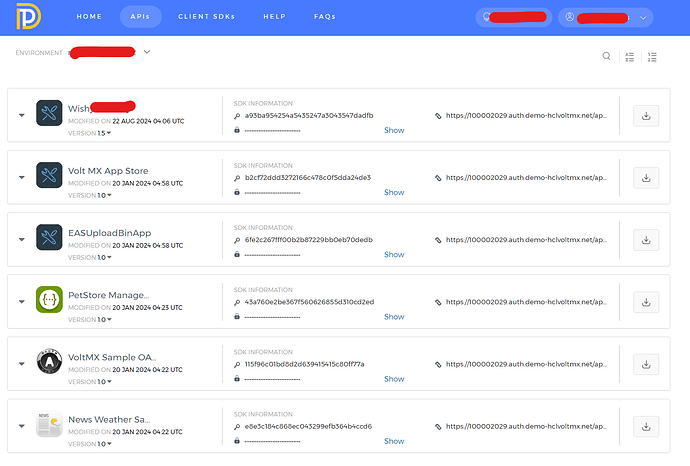Click the link icon in PetStore Manage row
This screenshot has height=466, width=690.
tap(438, 302)
